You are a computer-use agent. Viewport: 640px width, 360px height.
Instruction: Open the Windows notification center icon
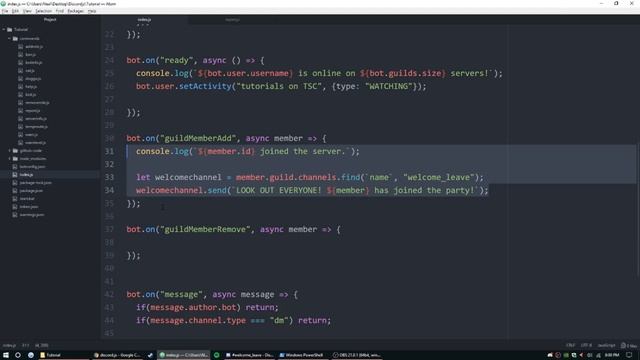click(x=630, y=355)
